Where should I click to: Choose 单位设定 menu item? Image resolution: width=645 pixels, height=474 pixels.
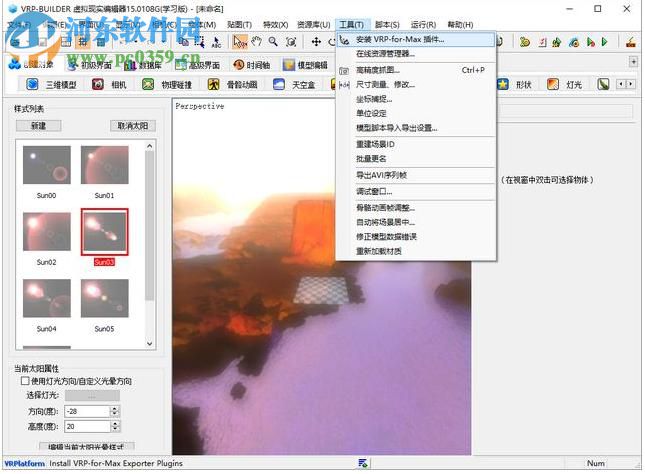(x=416, y=114)
